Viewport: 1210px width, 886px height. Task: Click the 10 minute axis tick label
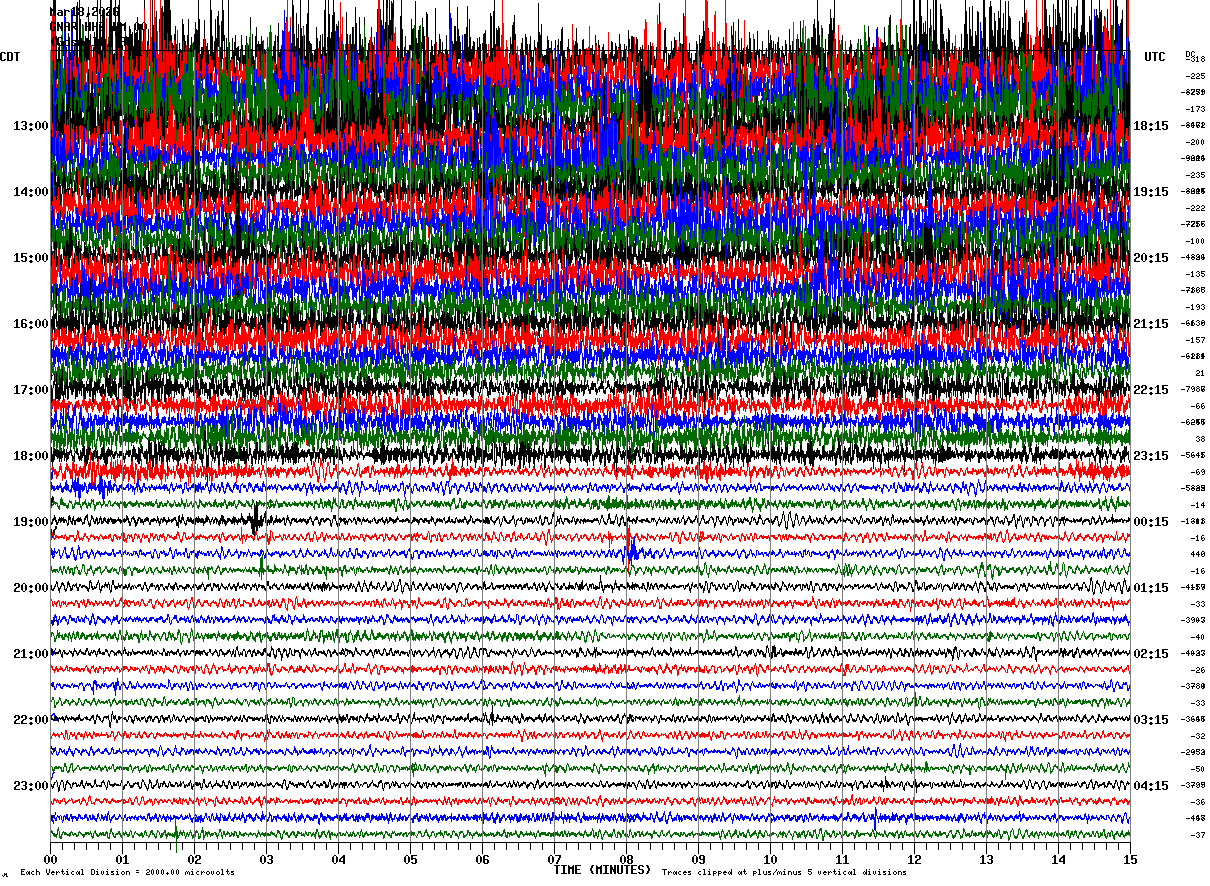(770, 860)
